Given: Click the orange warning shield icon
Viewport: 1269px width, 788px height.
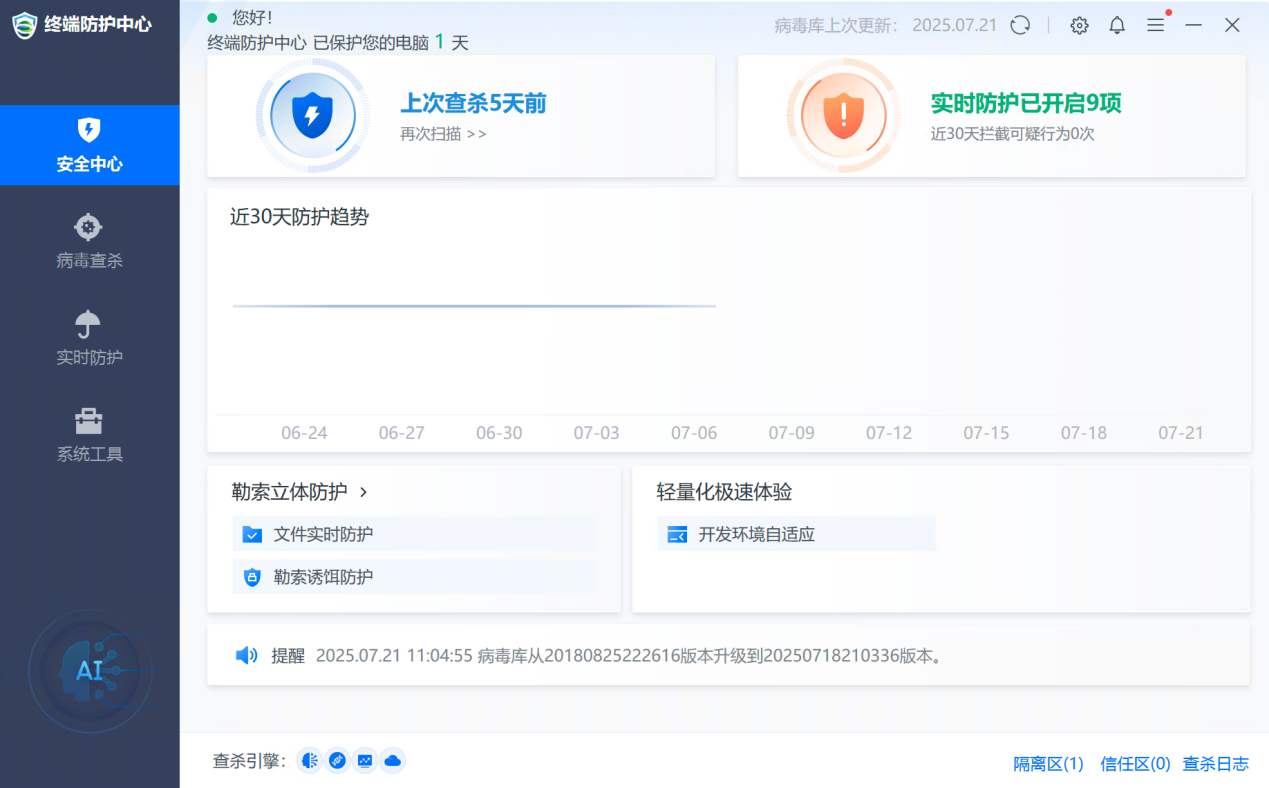Looking at the screenshot, I should coord(843,116).
